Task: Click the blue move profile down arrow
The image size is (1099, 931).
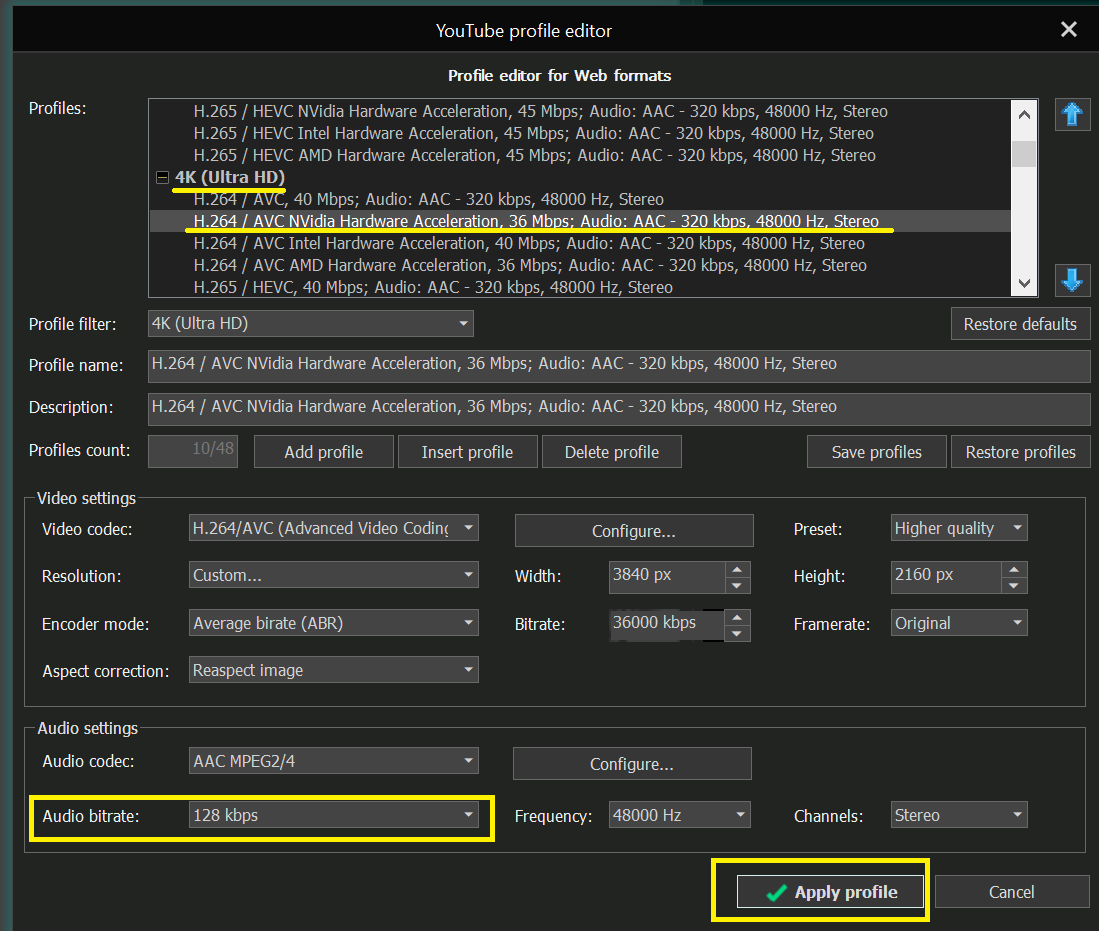Action: [x=1072, y=280]
